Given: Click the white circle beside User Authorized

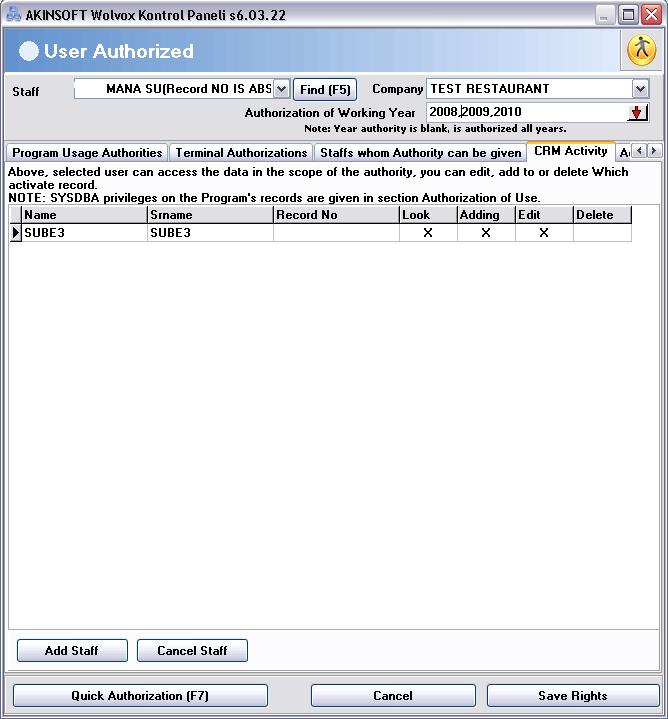Looking at the screenshot, I should click(x=28, y=51).
